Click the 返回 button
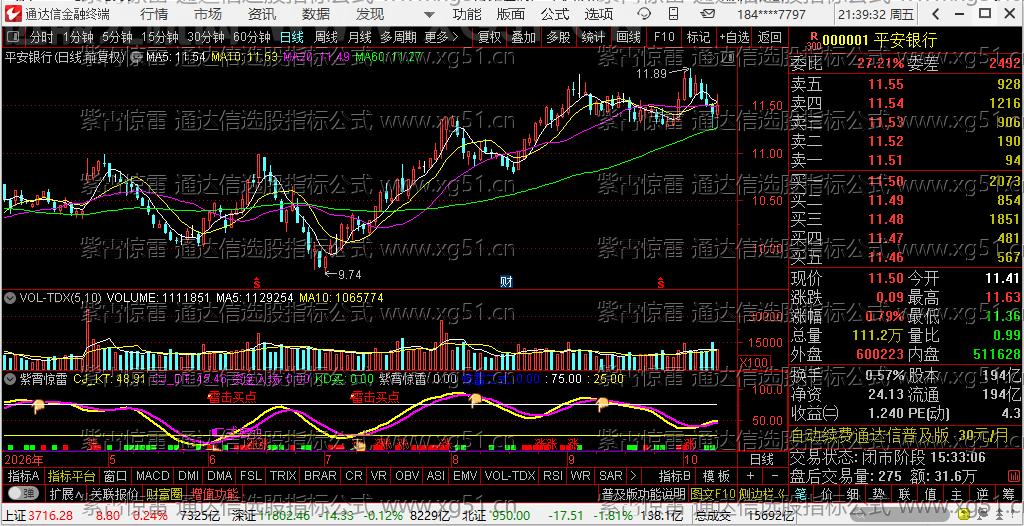 (x=770, y=37)
